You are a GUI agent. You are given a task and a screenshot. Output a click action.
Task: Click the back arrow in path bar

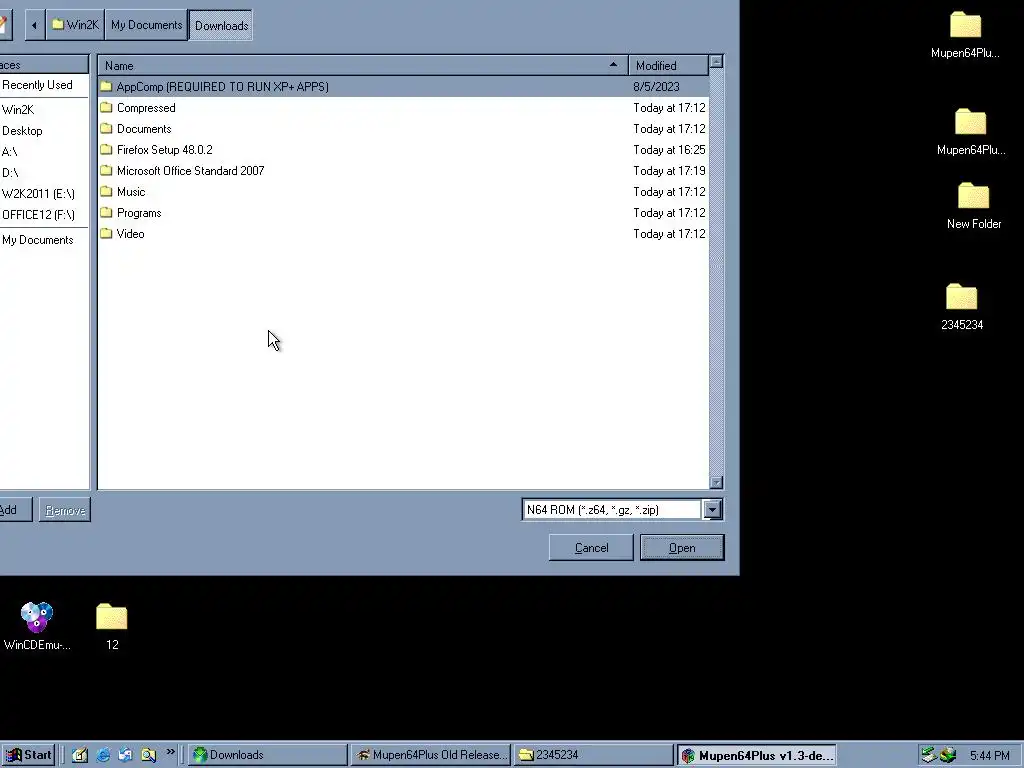(35, 25)
